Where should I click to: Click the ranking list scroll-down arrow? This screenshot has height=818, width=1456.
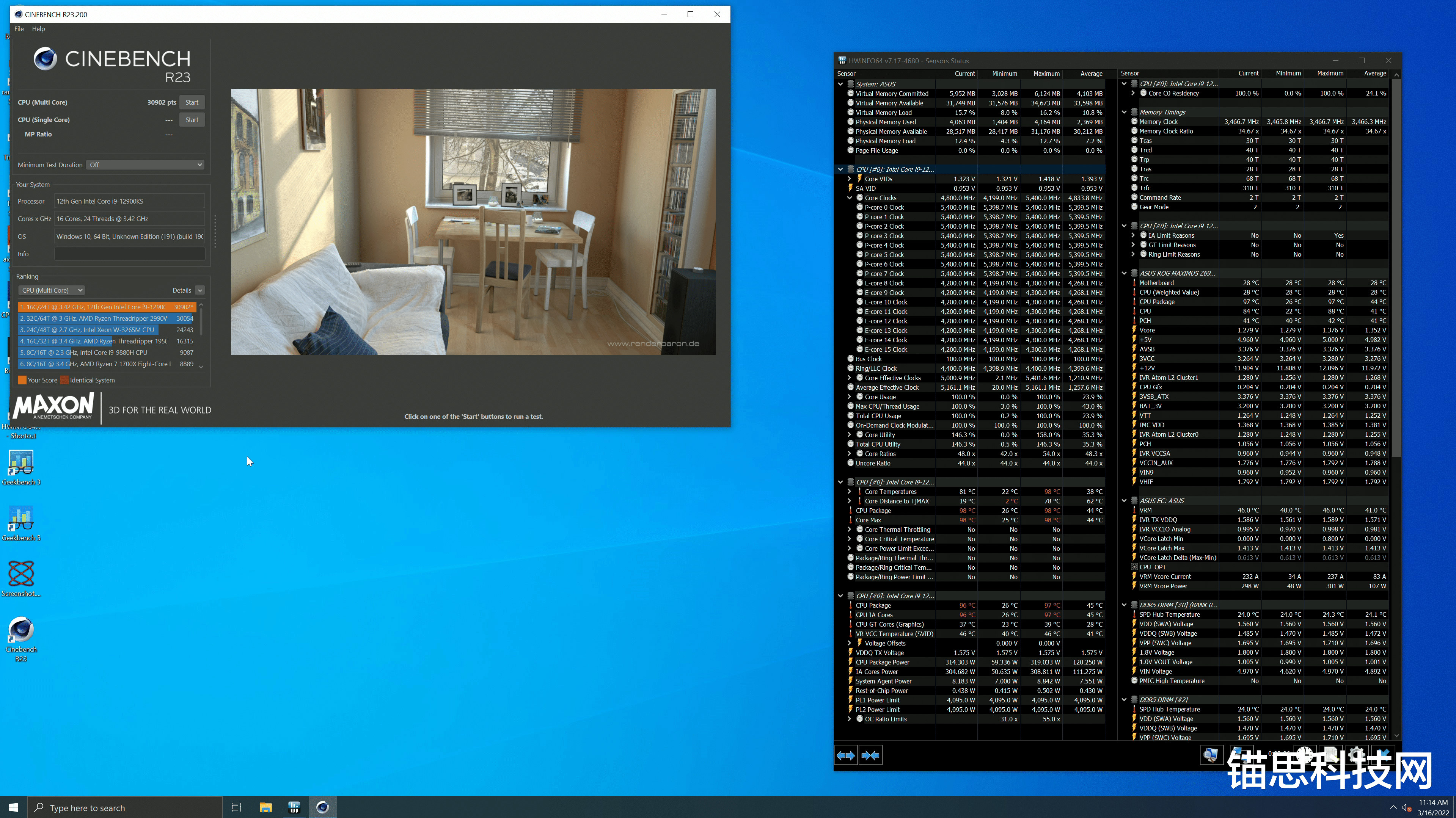pyautogui.click(x=201, y=367)
